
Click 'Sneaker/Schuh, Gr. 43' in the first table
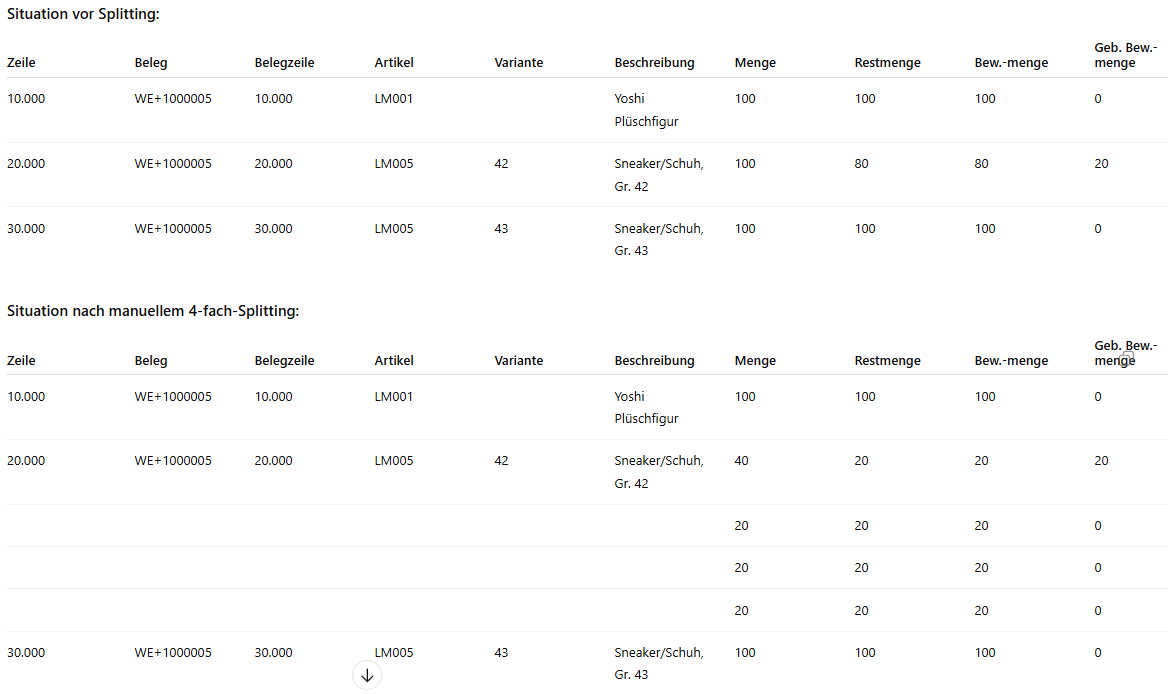658,240
